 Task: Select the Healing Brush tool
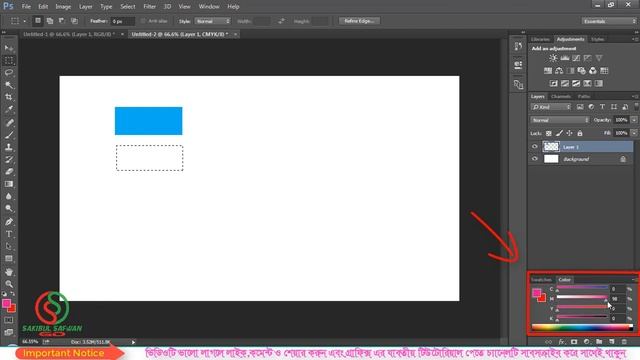tap(9, 122)
